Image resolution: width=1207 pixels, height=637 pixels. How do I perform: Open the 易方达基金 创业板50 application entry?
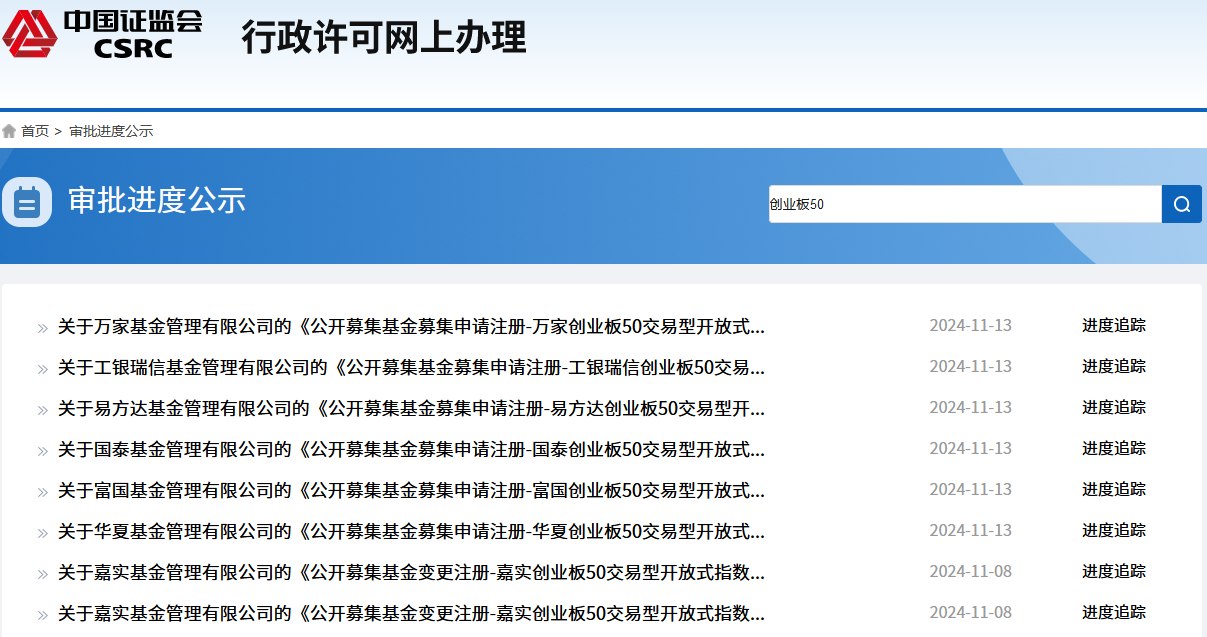[x=411, y=408]
